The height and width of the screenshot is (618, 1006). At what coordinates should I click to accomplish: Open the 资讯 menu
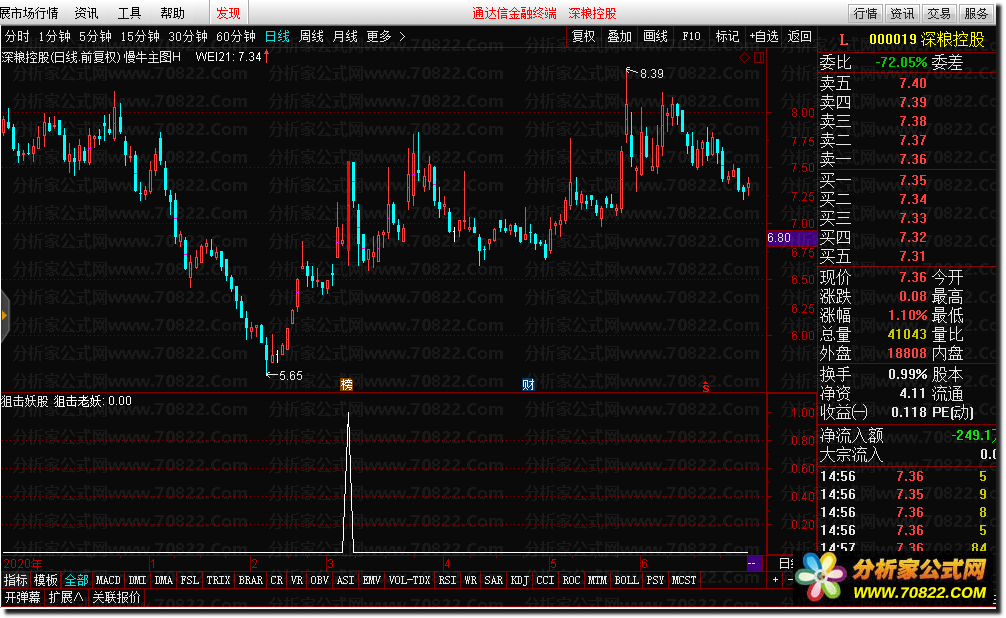[x=86, y=13]
